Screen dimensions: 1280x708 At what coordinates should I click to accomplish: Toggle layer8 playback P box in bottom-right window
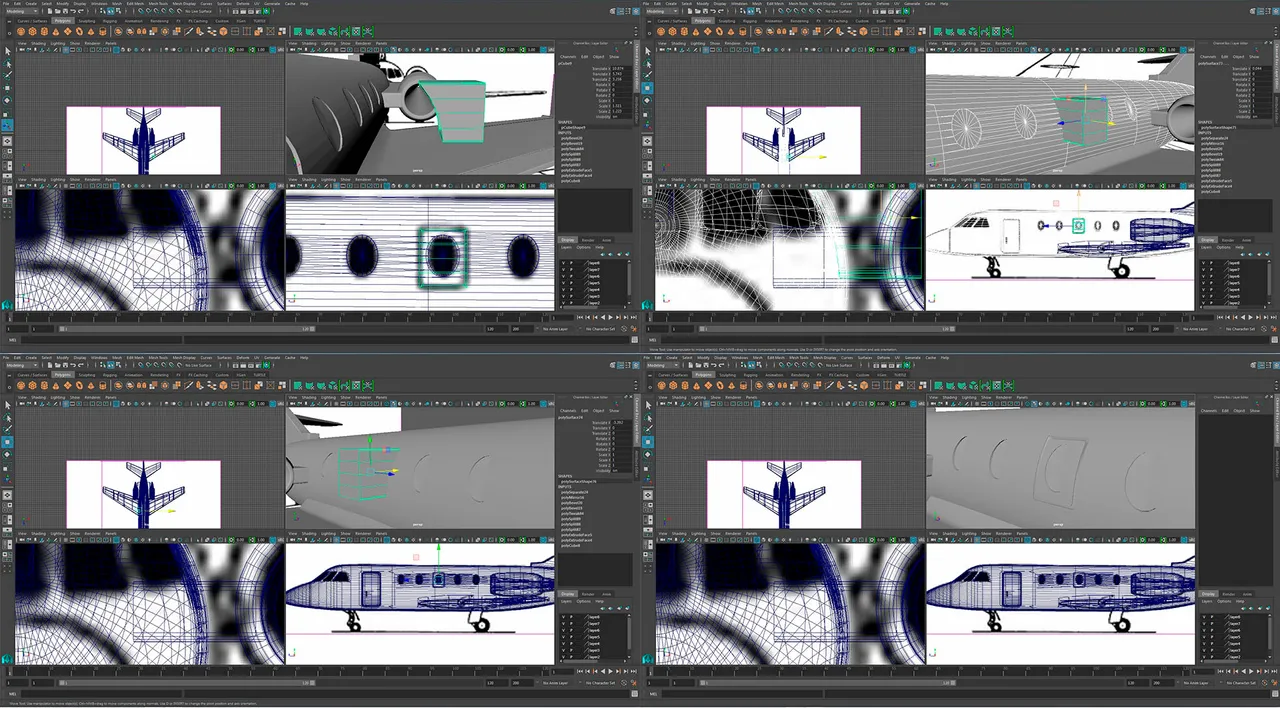1213,617
